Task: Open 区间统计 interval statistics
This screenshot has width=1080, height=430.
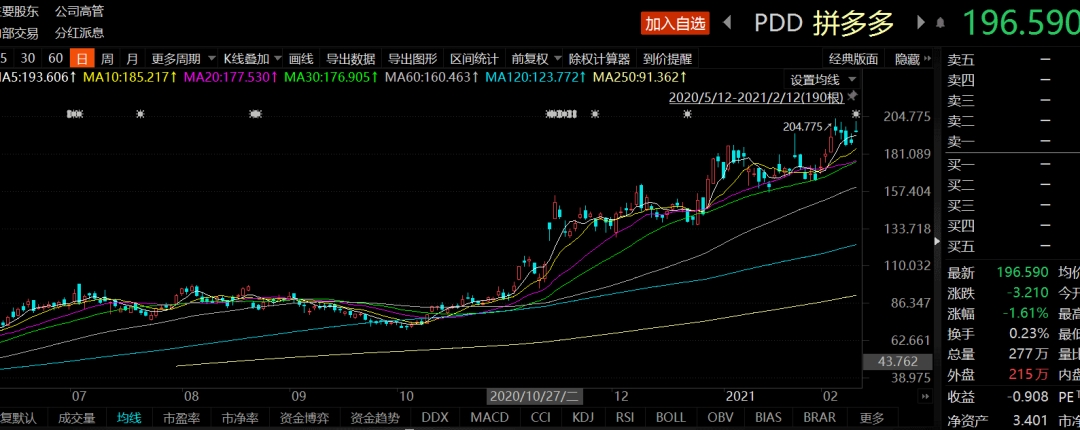Action: [x=475, y=59]
